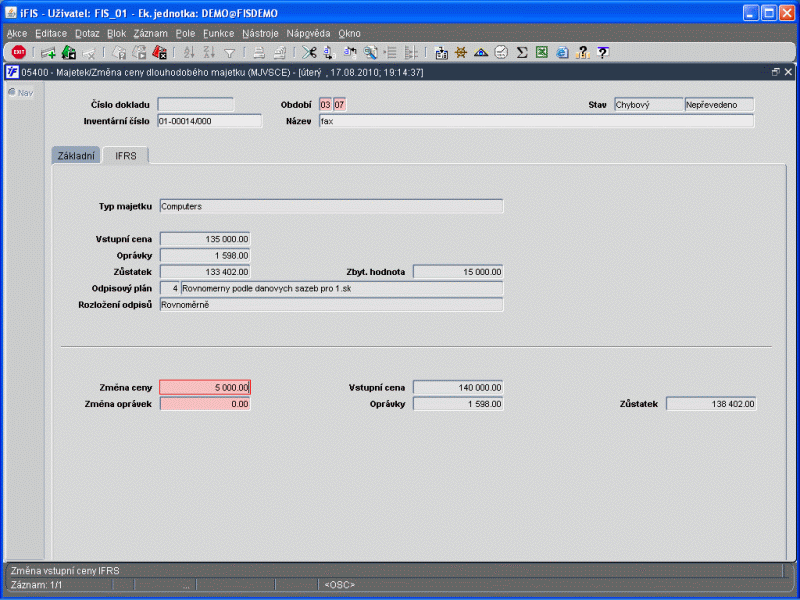Open the Pole menu
Viewport: 800px width, 600px height.
pos(185,34)
